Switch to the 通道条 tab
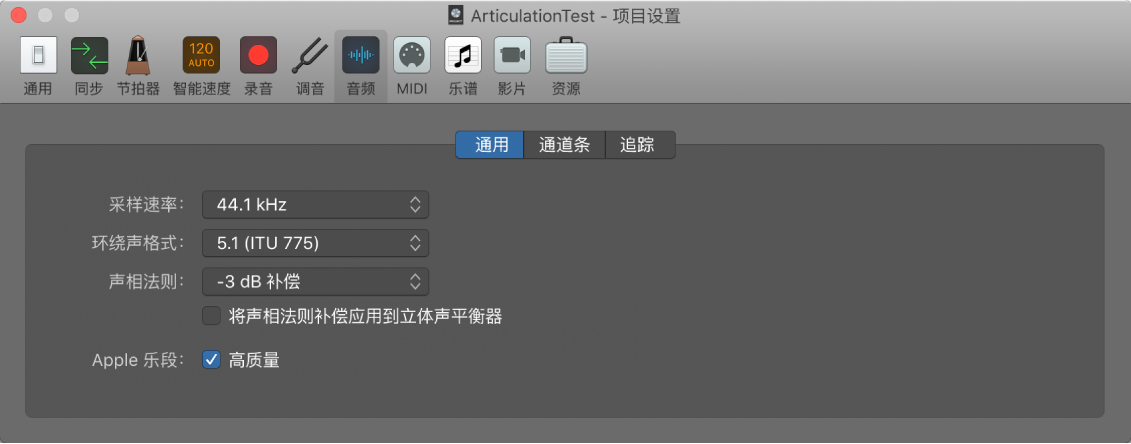This screenshot has height=444, width=1131. click(x=564, y=145)
